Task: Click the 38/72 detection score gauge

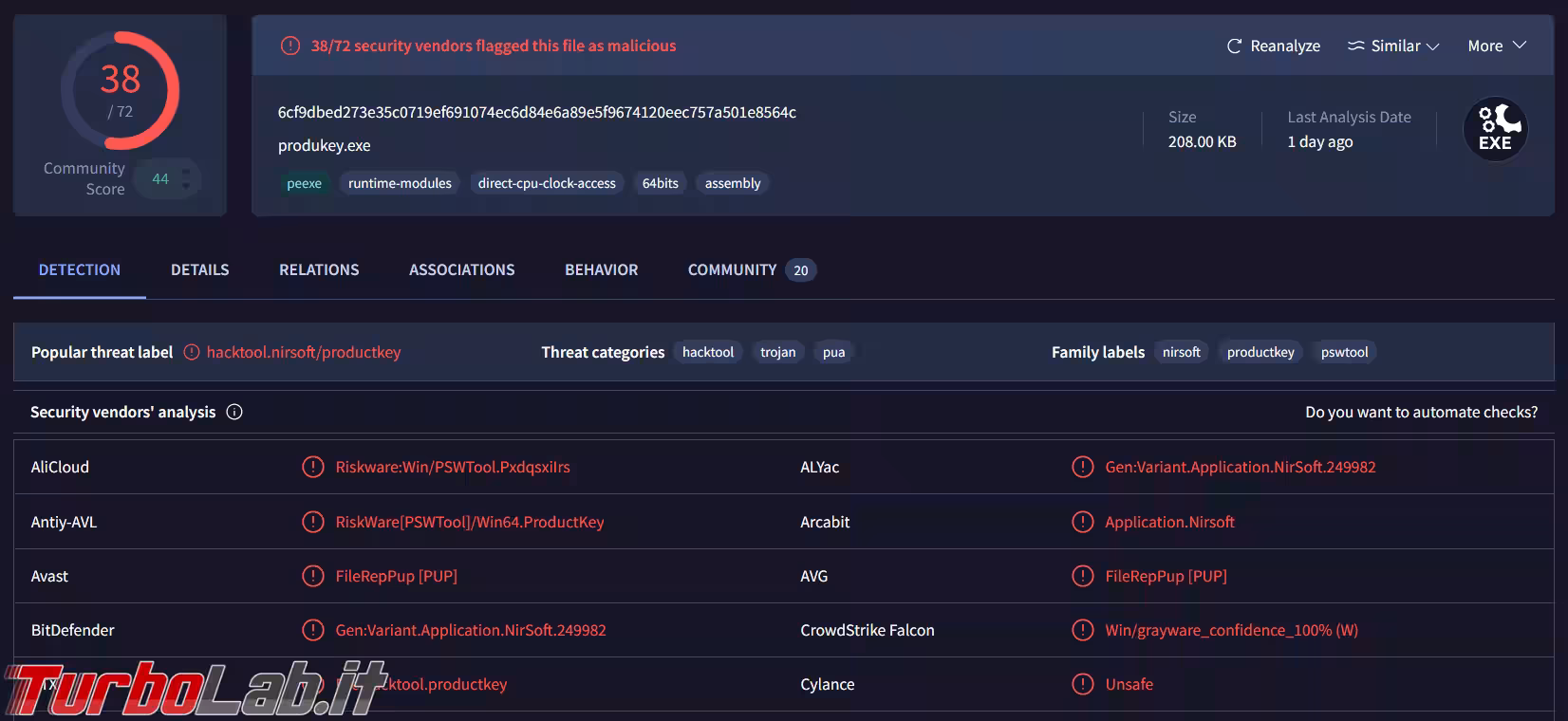Action: (121, 91)
